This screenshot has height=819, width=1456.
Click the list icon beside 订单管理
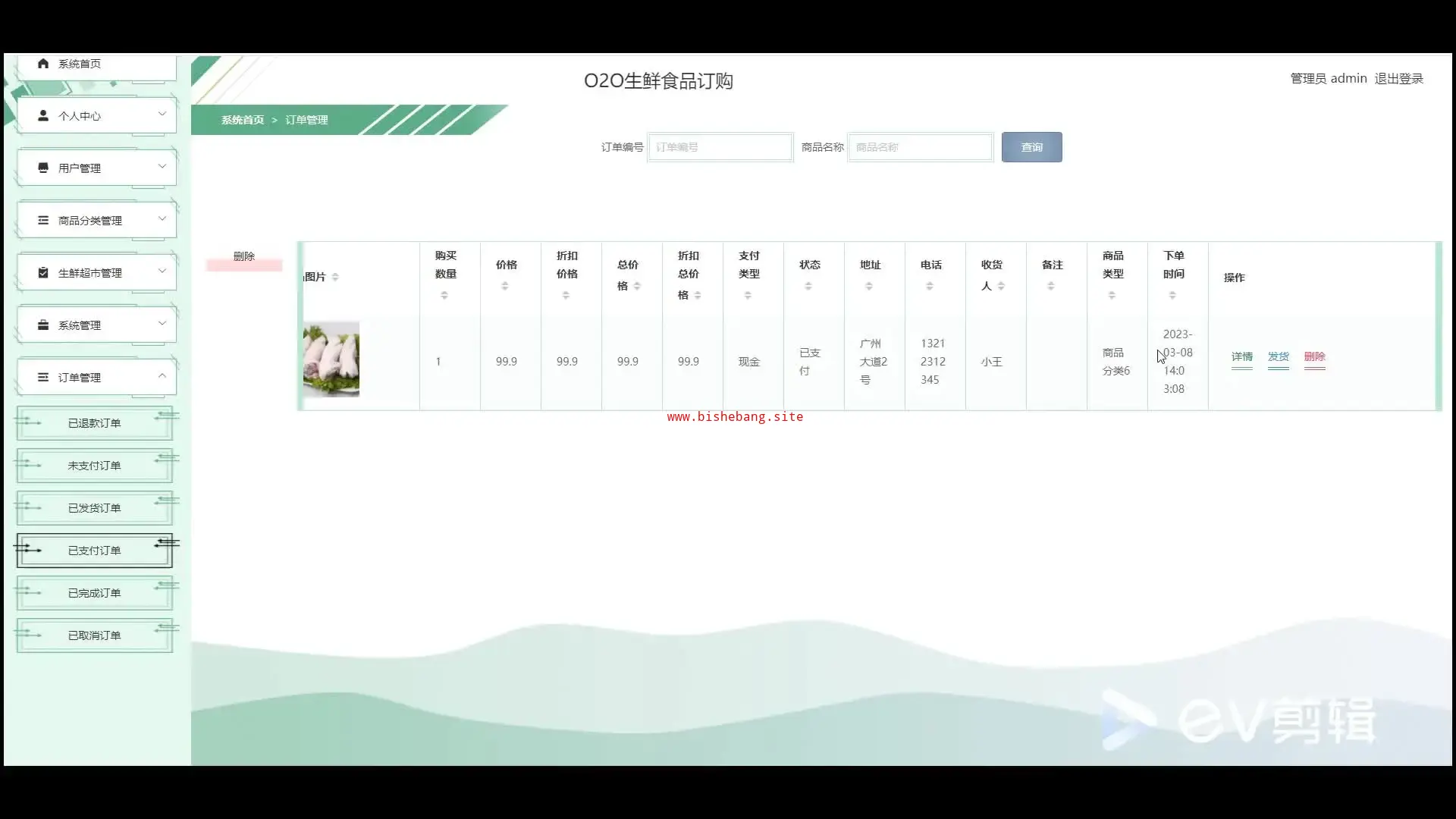pyautogui.click(x=43, y=378)
